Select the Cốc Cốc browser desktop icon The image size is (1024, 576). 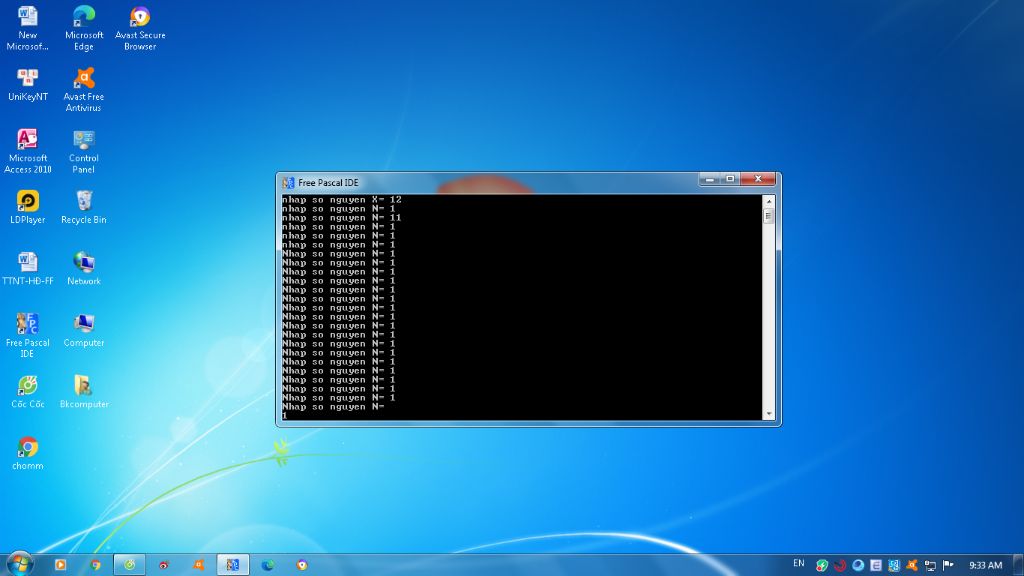[x=27, y=392]
